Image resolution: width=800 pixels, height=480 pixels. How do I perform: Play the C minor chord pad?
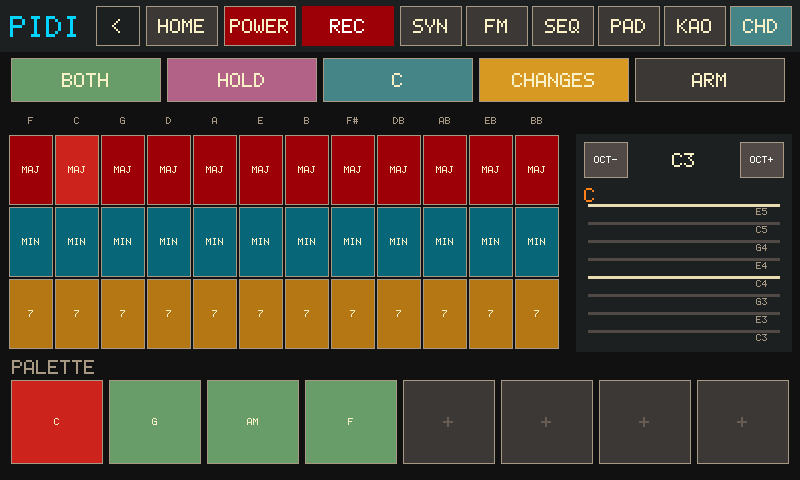click(x=77, y=242)
